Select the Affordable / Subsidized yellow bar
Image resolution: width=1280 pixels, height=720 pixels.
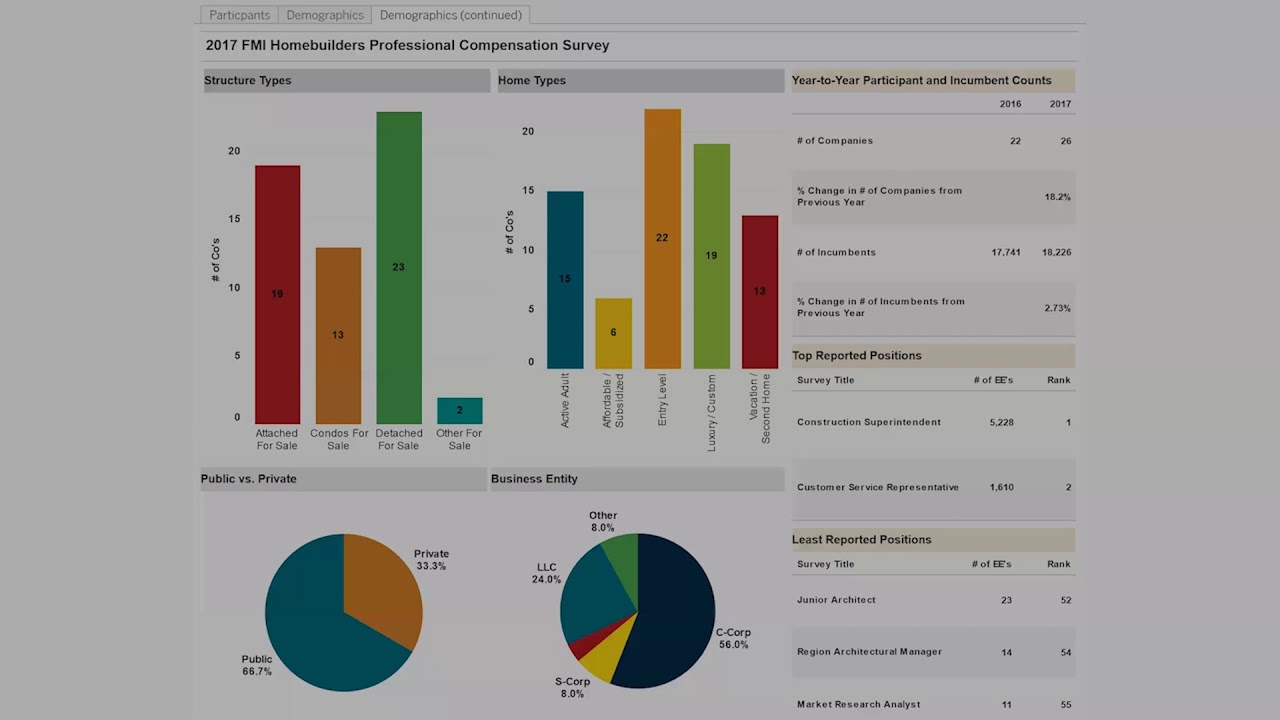(x=613, y=333)
